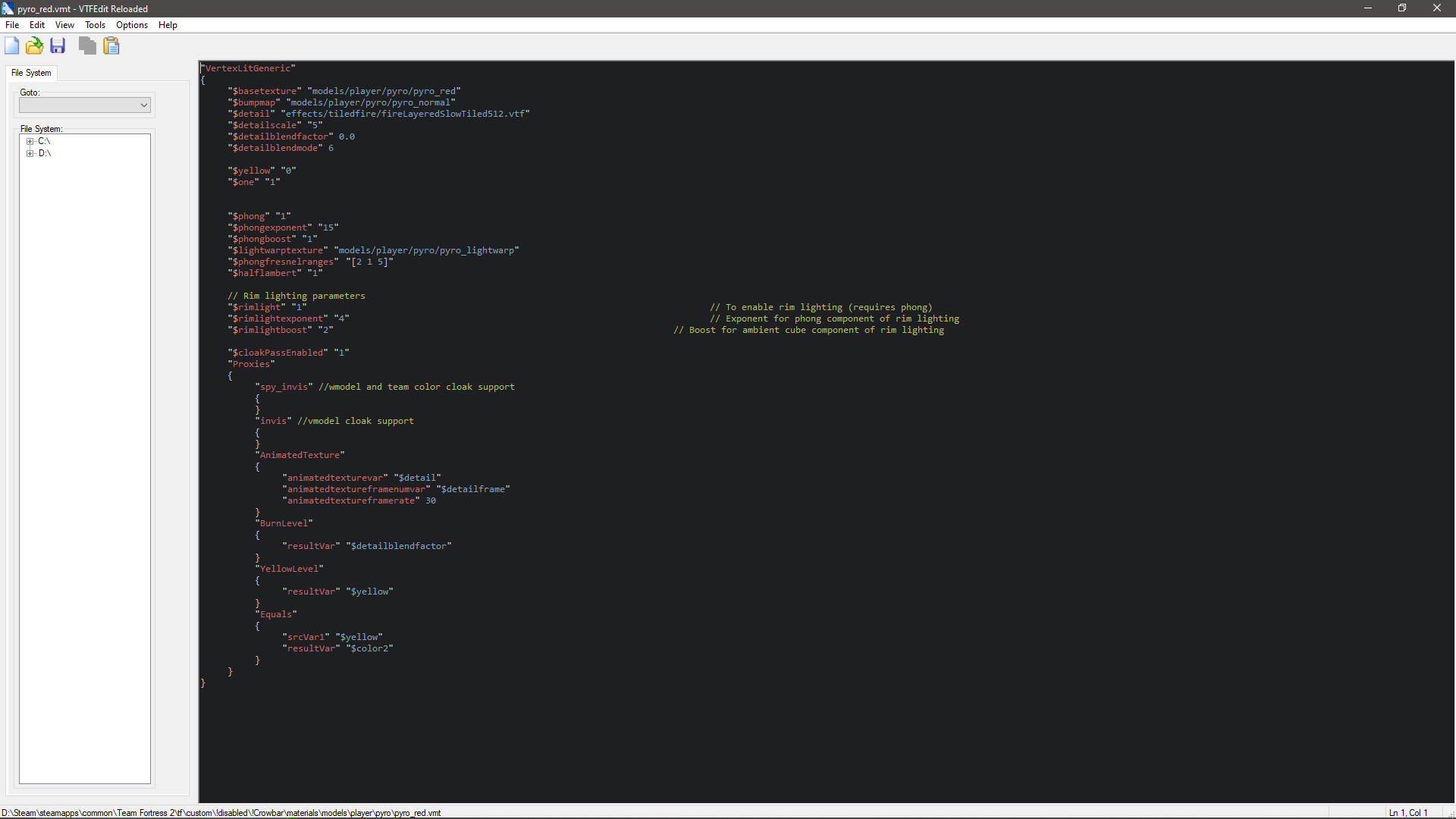Expand the C:\ drive node

[30, 141]
